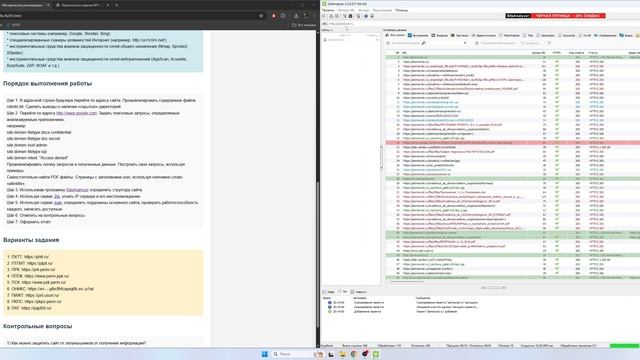Open the Помощь menu in SiteAnalyzer
The height and width of the screenshot is (360, 640).
(x=401, y=10)
